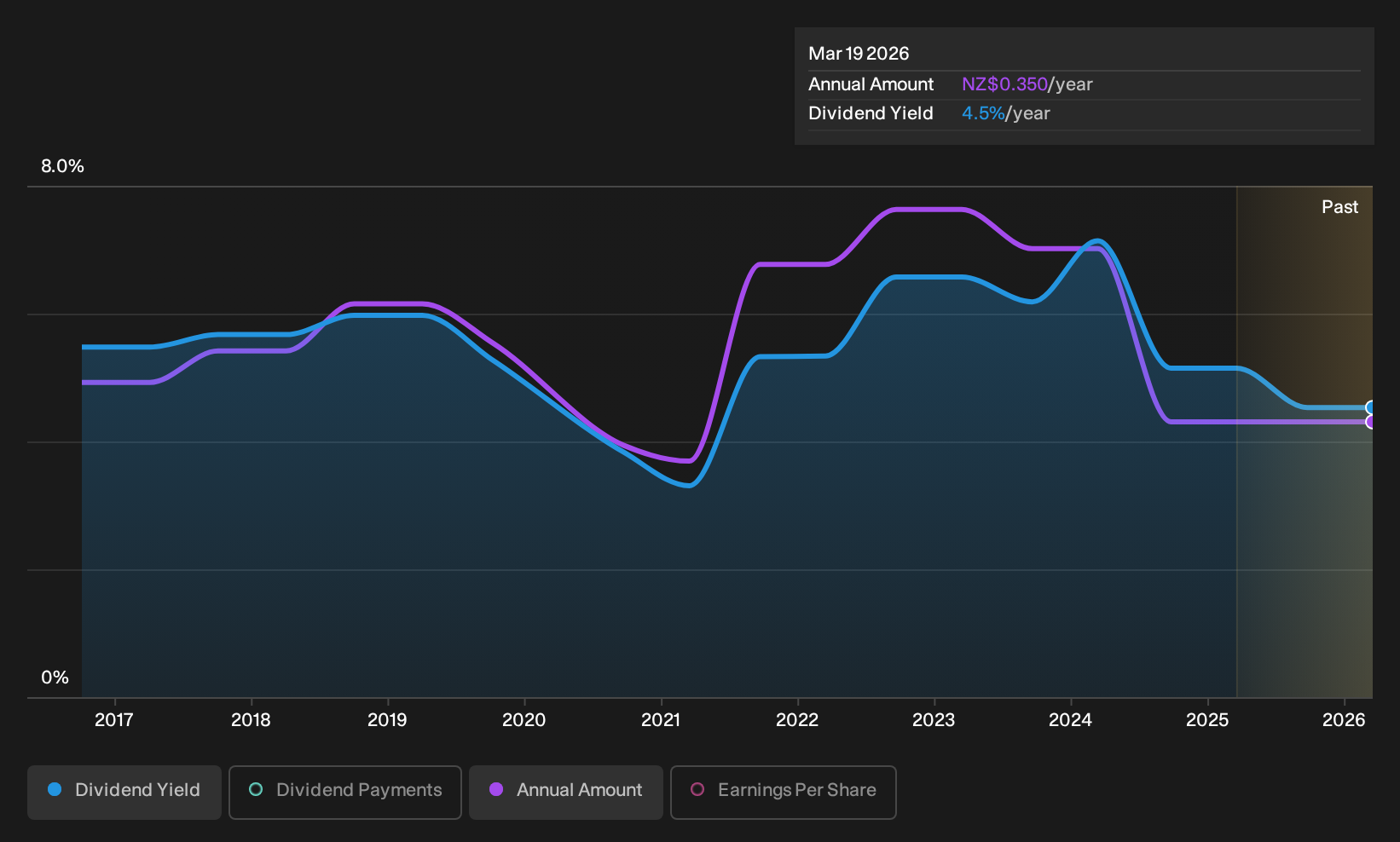Click the 2025 x-axis label
Viewport: 1400px width, 842px height.
[x=1207, y=720]
